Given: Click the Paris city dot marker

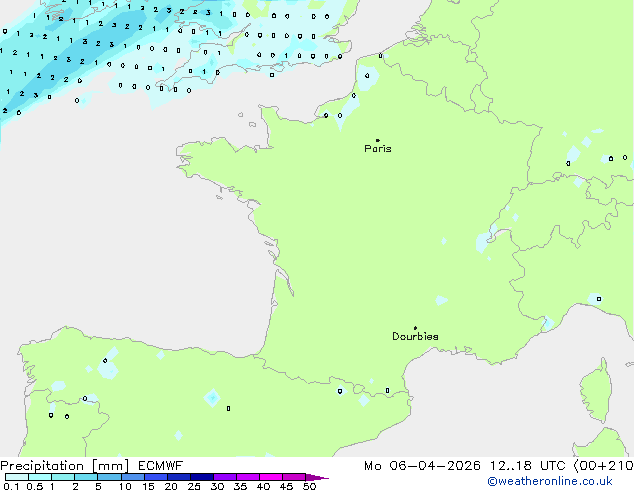Looking at the screenshot, I should [378, 140].
